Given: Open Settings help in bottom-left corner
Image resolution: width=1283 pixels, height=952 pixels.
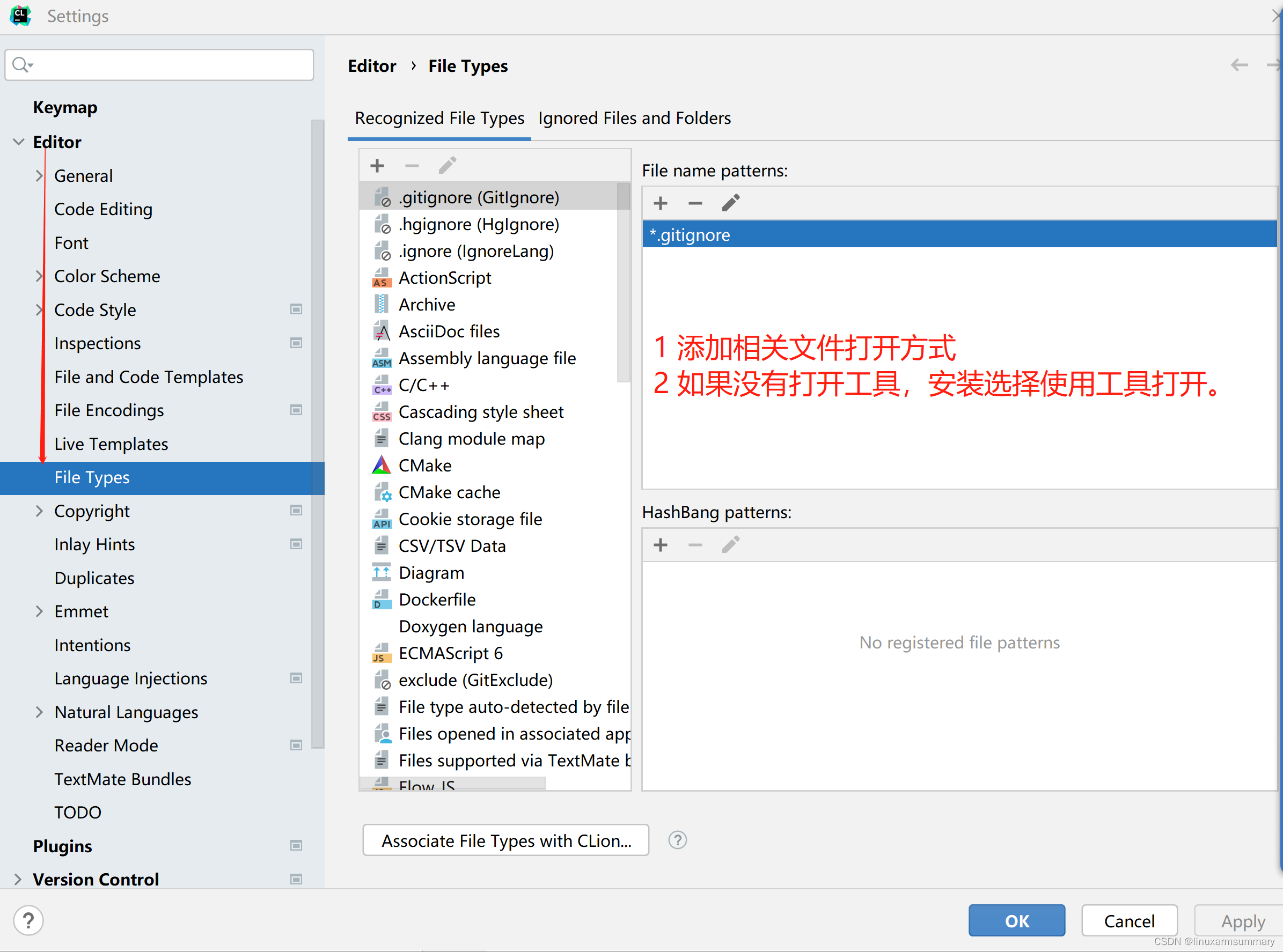Looking at the screenshot, I should 28,920.
